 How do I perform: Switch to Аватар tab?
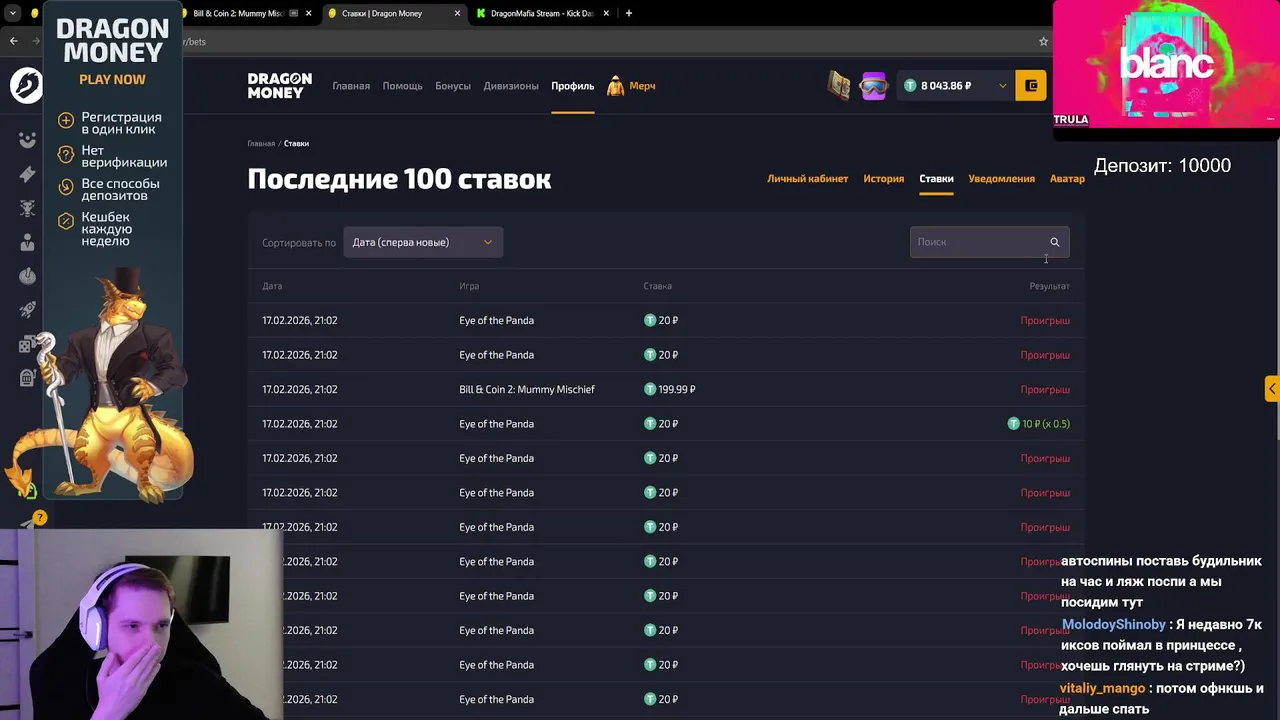point(1067,179)
